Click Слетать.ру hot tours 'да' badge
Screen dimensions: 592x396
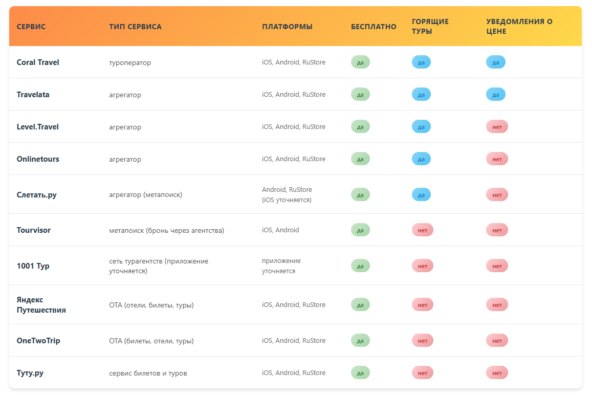point(421,195)
